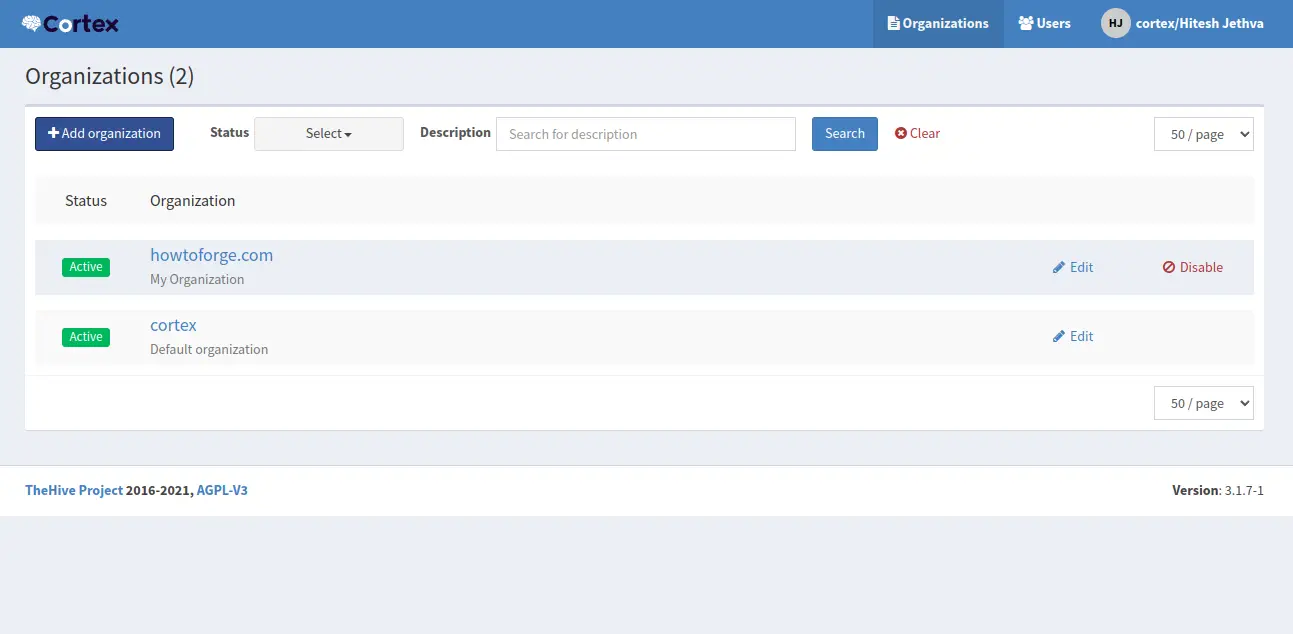Click the 'My Organization' description text
This screenshot has height=634, width=1293.
(197, 279)
